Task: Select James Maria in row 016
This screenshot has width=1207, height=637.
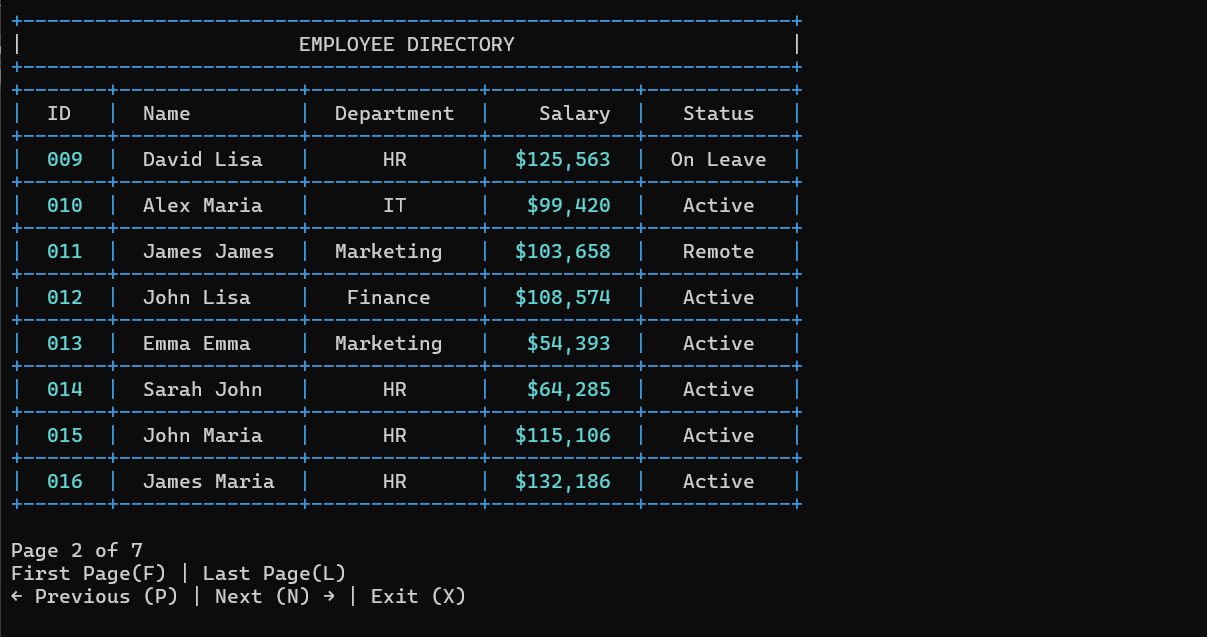Action: coord(208,482)
